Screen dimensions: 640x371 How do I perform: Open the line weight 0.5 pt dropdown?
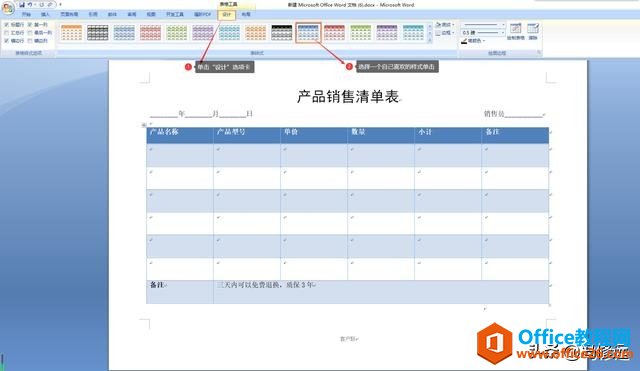tap(483, 32)
